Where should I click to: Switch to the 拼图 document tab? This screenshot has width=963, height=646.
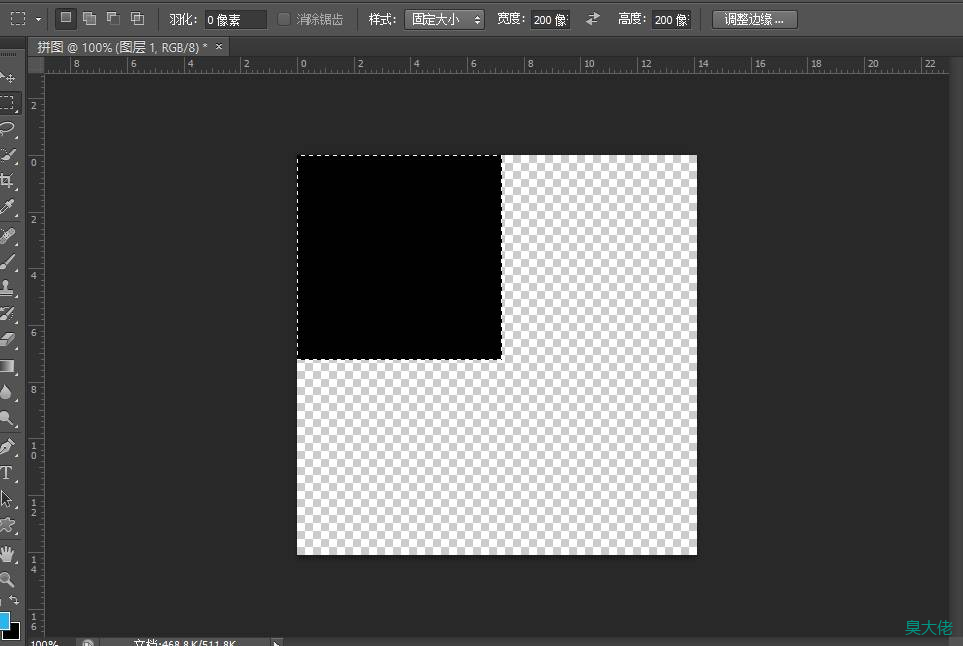pyautogui.click(x=122, y=47)
